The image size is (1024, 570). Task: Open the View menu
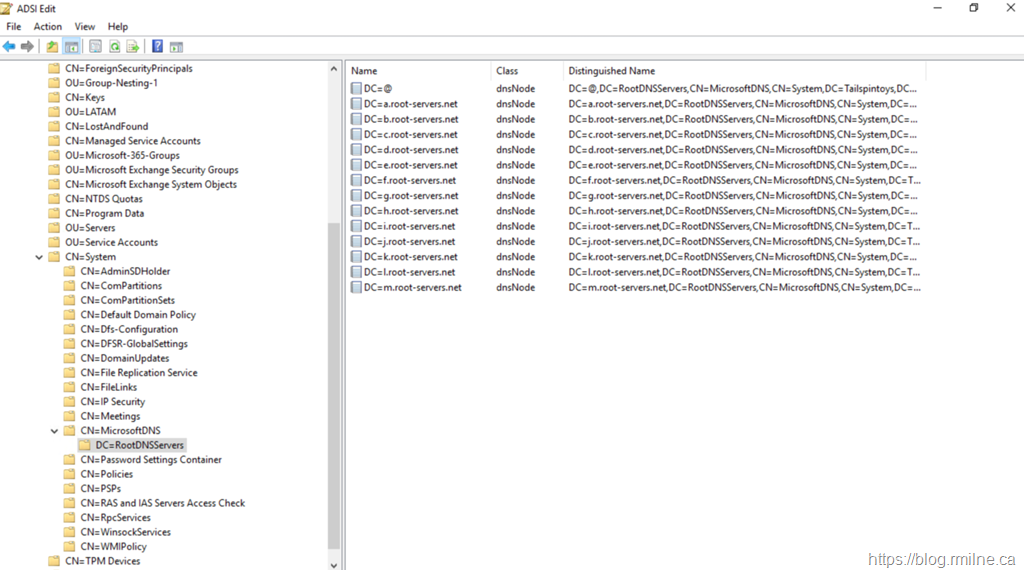coord(85,27)
